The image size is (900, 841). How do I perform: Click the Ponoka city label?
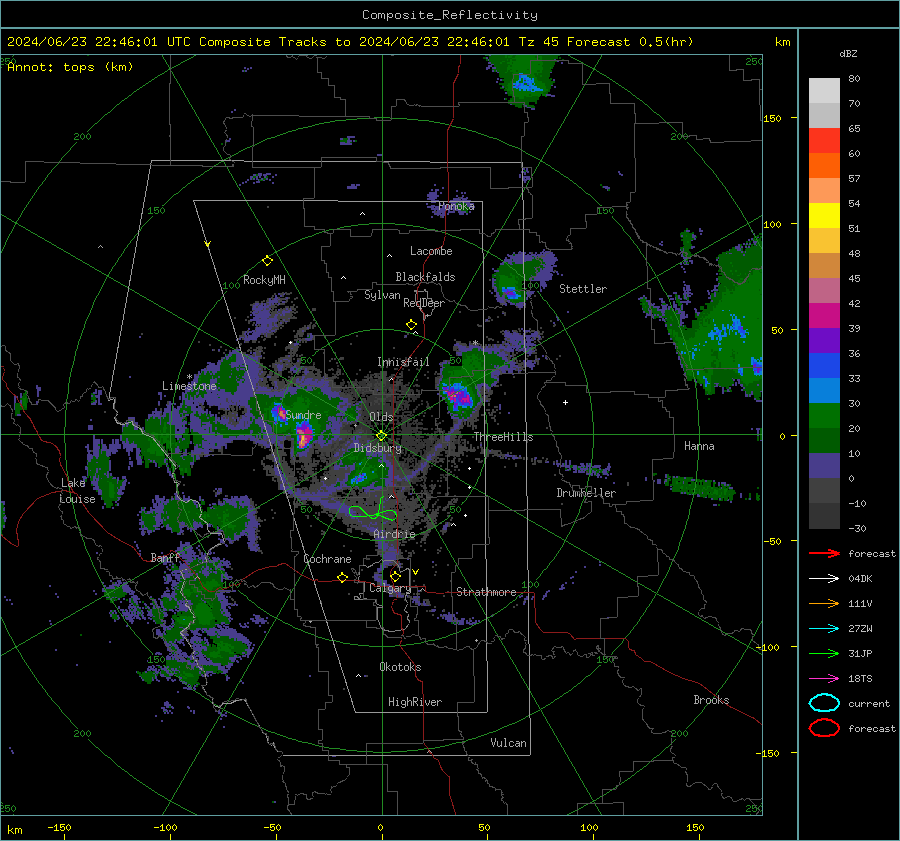click(x=456, y=206)
